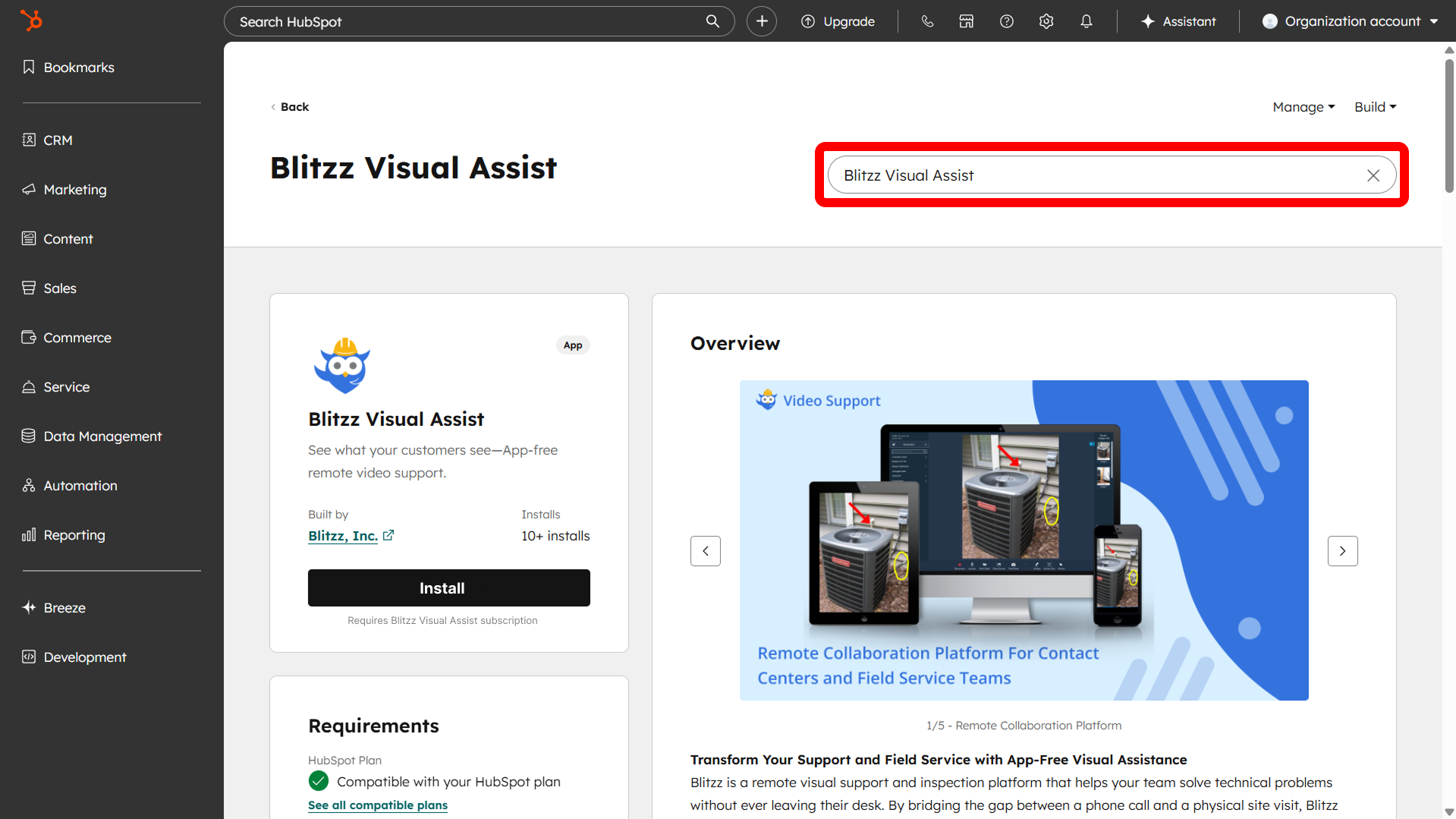Open the help question mark icon
Viewport: 1456px width, 819px height.
click(1007, 21)
